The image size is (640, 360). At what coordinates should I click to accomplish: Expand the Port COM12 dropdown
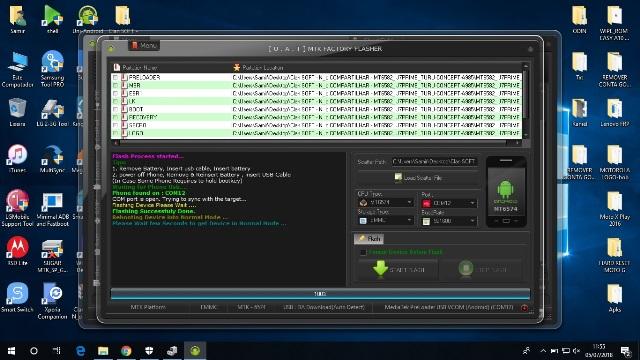[x=449, y=203]
